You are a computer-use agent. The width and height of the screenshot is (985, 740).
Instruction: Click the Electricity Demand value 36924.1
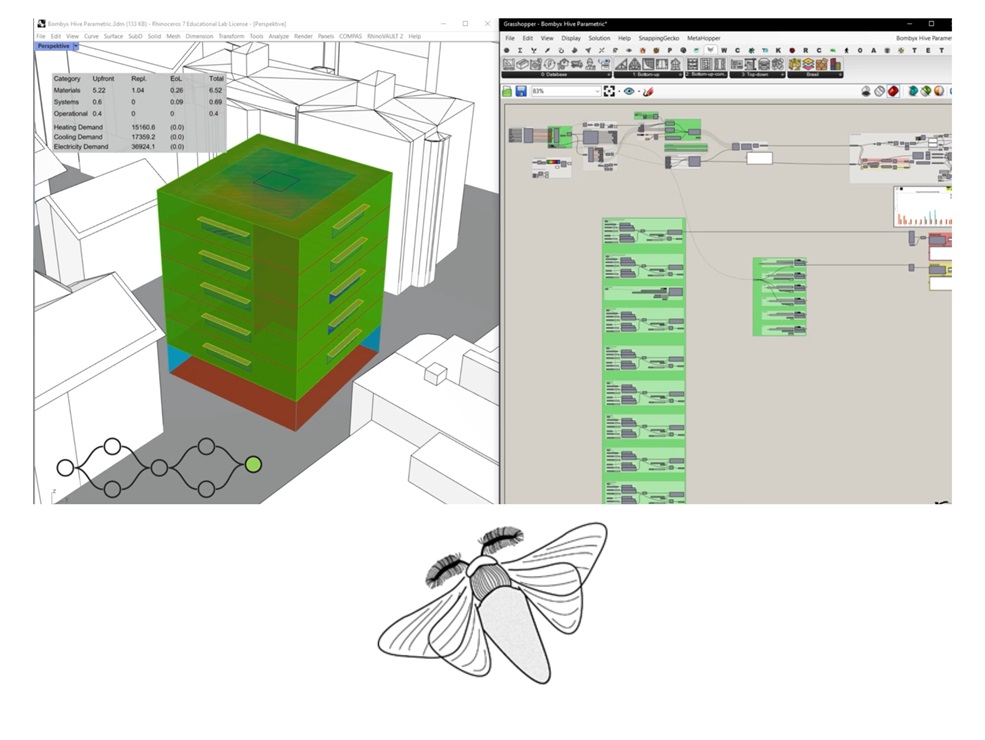(143, 146)
